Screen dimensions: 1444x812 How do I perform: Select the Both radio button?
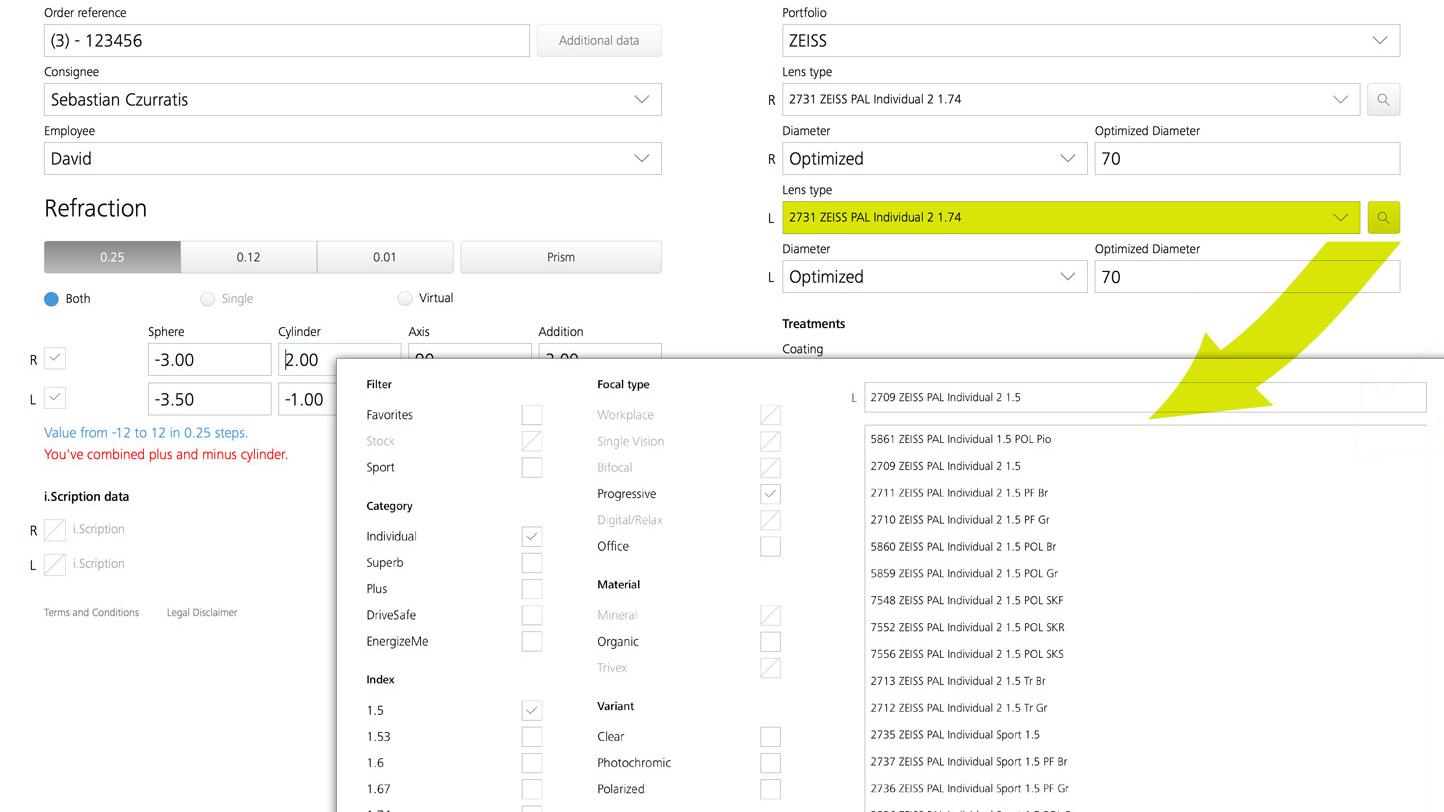(x=52, y=299)
